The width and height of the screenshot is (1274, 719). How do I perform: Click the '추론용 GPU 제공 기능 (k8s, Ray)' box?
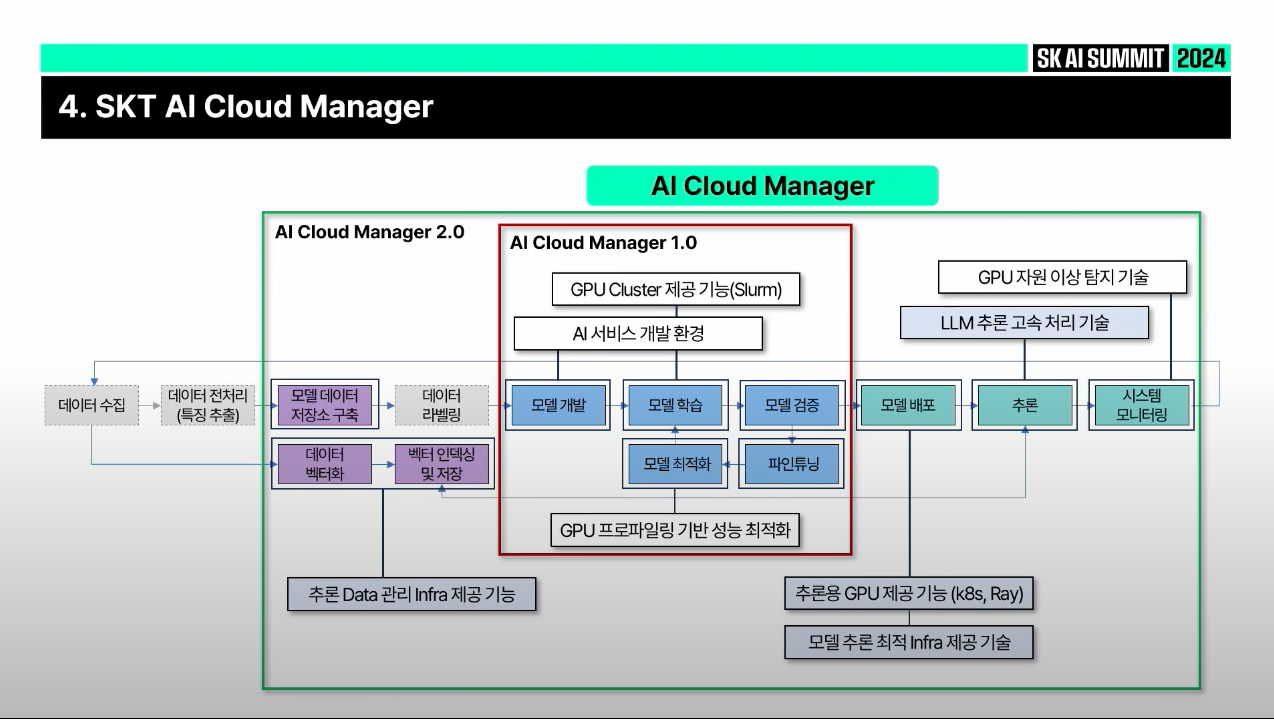click(x=909, y=594)
